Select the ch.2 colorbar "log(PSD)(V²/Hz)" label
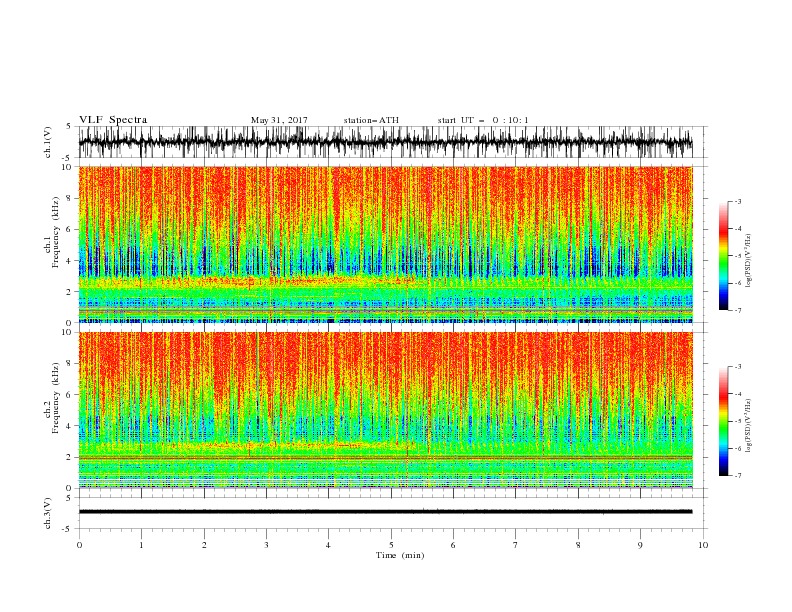Viewport: 792px width, 612px height. (x=749, y=426)
